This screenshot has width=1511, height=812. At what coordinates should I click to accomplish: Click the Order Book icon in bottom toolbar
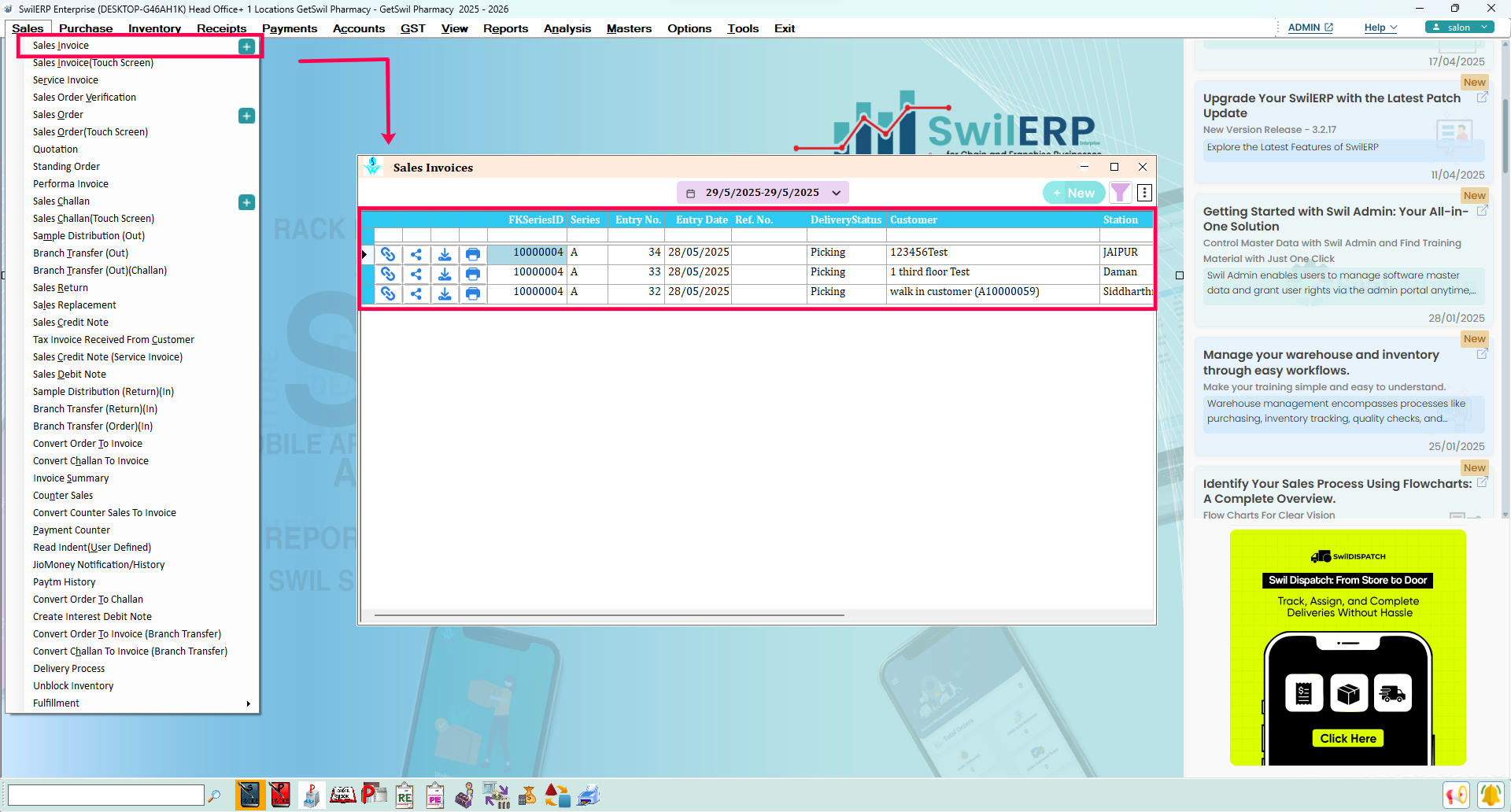(342, 795)
